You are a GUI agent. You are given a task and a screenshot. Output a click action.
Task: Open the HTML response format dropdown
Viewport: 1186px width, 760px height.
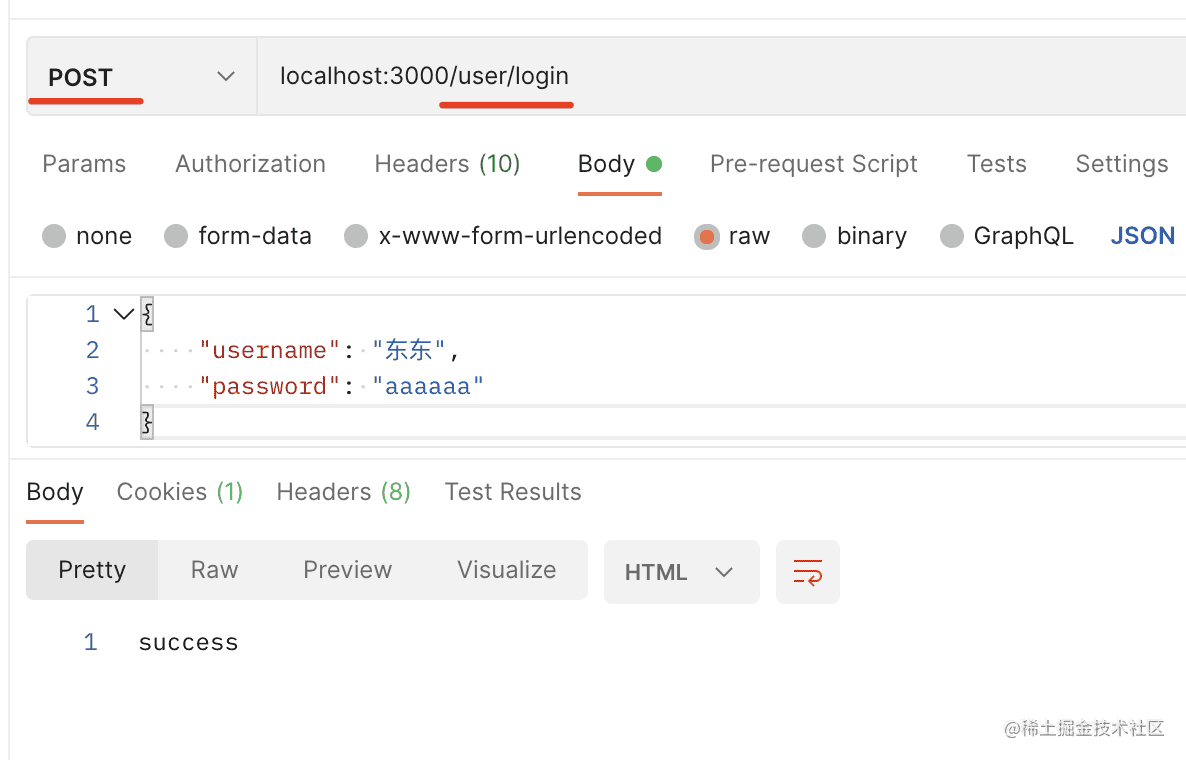[x=681, y=572]
